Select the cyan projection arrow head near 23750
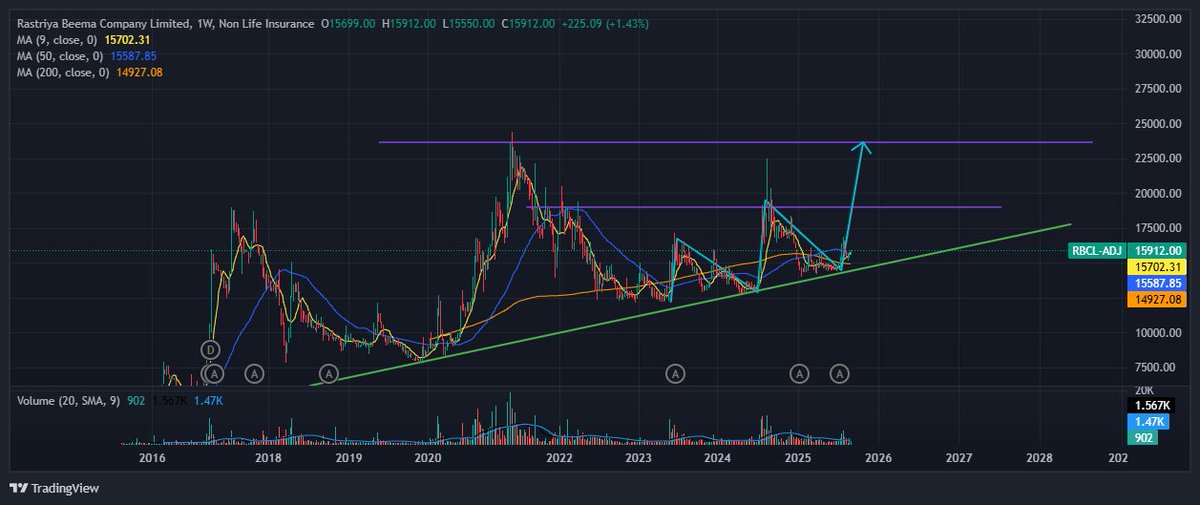This screenshot has width=1200, height=505. click(863, 146)
